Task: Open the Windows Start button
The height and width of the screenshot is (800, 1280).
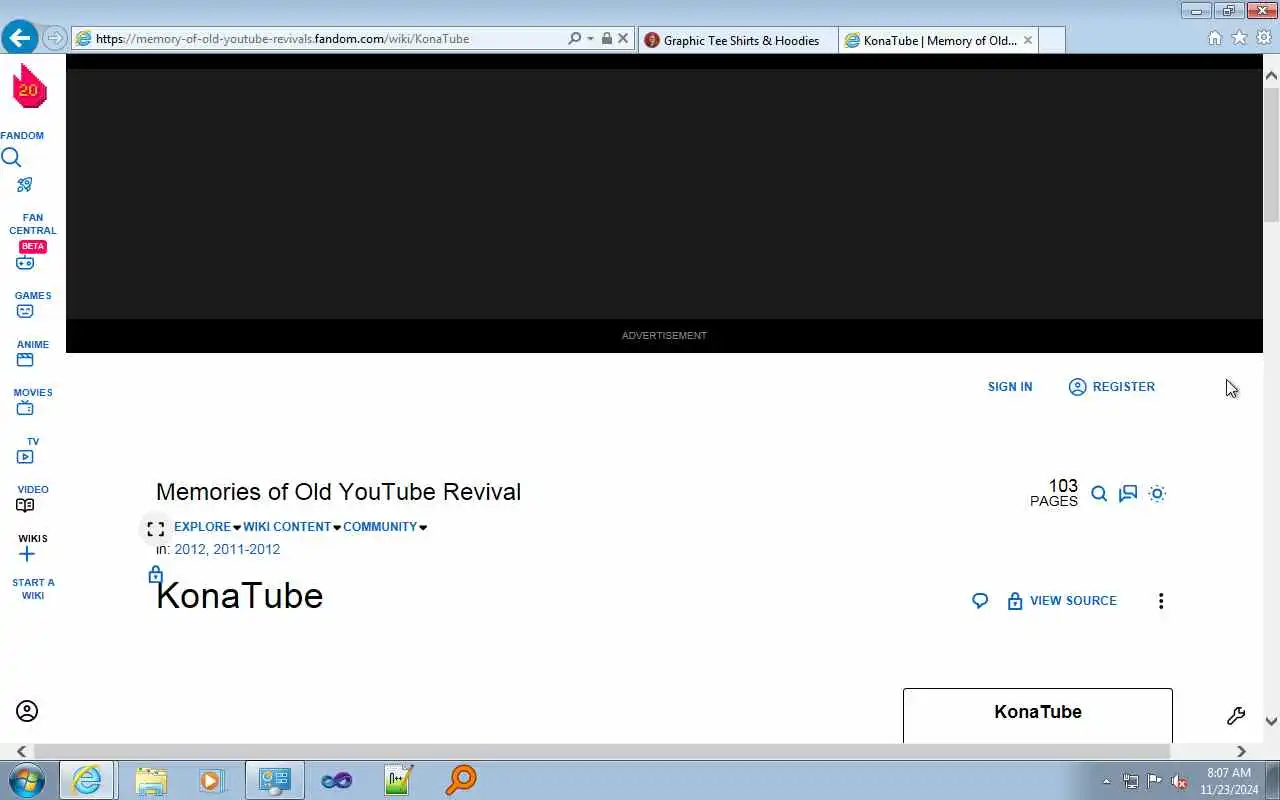Action: tap(26, 780)
